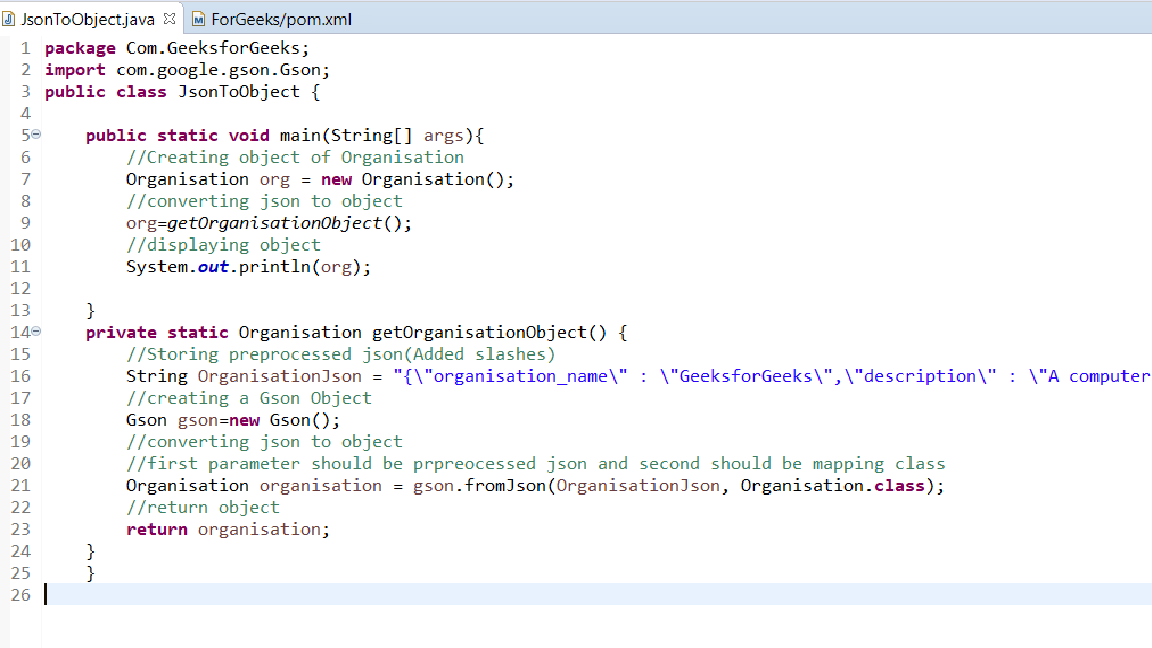Click comment '//Storing preprocessed json(Added slashes)'
Screen dimensions: 1152x648
point(340,354)
